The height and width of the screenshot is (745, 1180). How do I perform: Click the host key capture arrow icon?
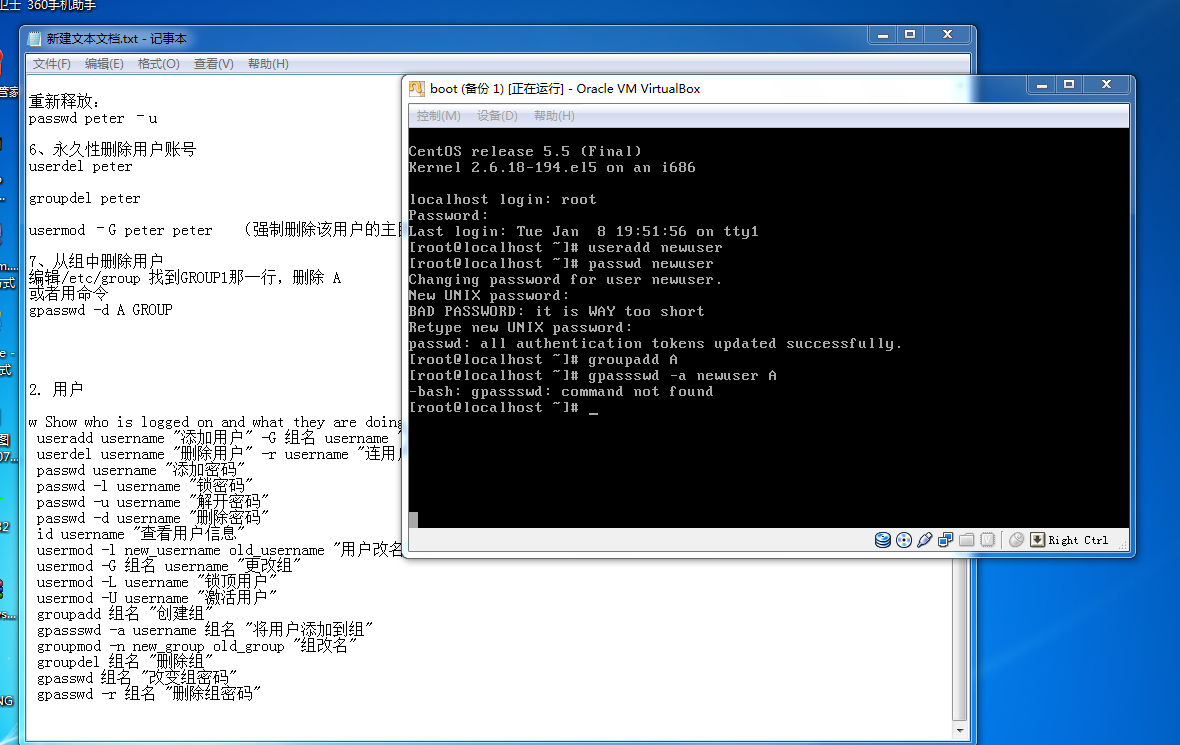(1038, 540)
